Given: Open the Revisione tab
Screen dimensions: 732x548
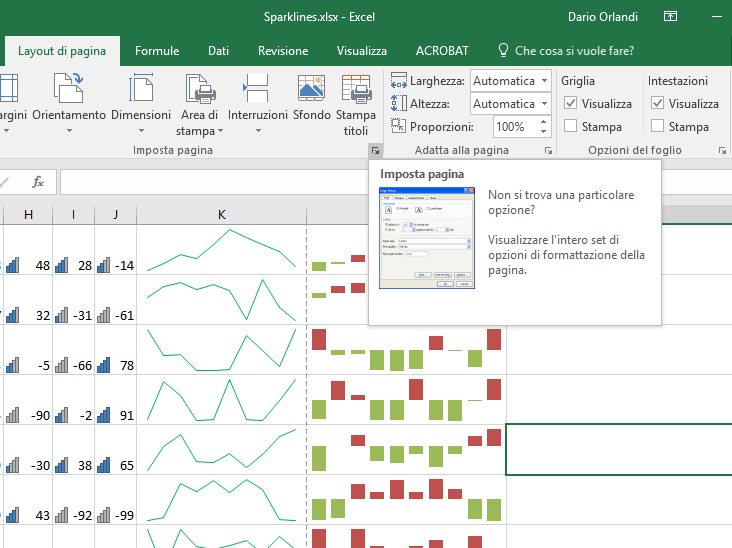Looking at the screenshot, I should (x=282, y=51).
